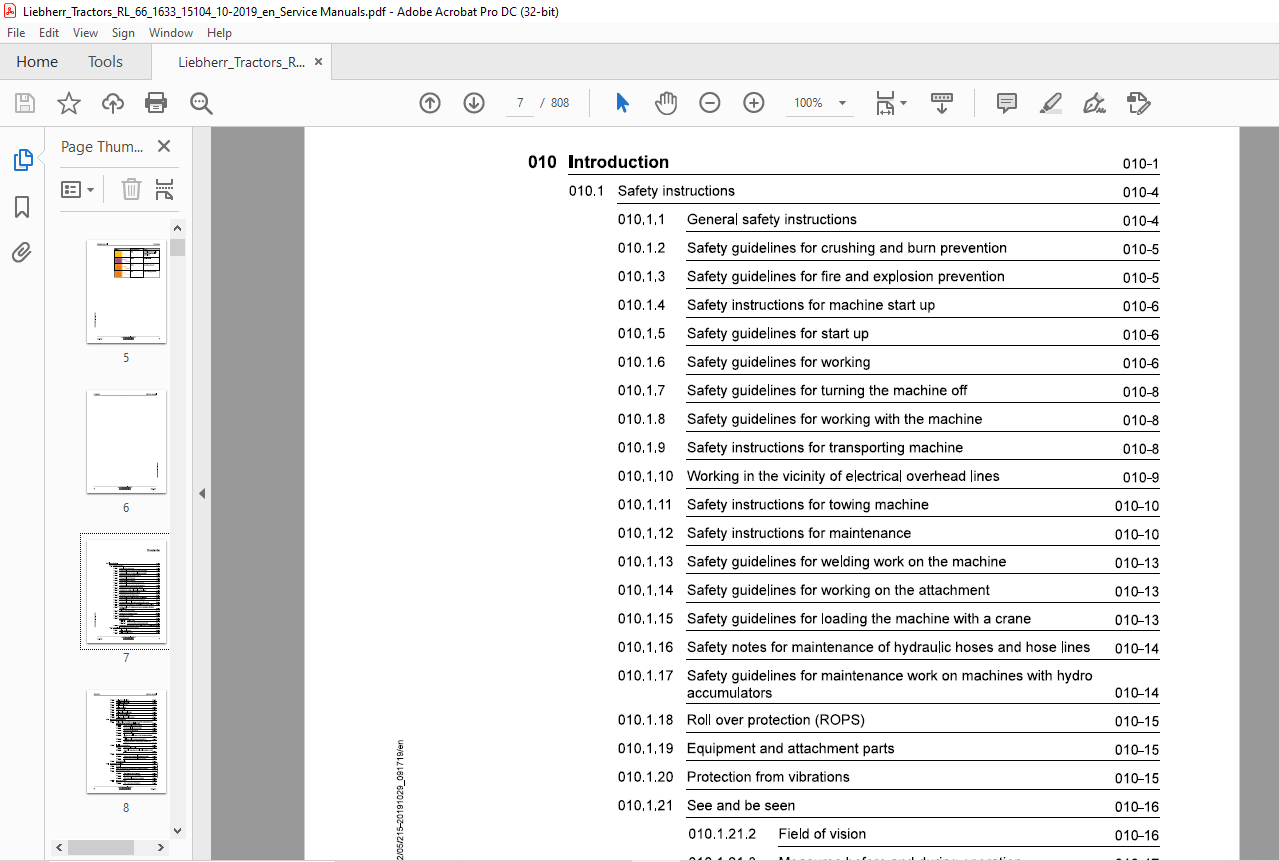This screenshot has height=862, width=1279.
Task: Open the File menu
Action: click(x=16, y=33)
